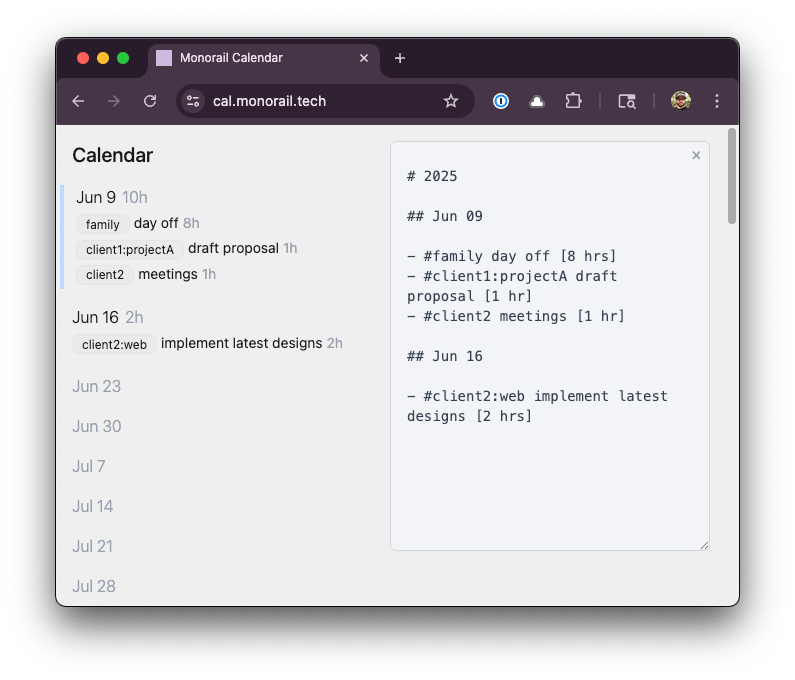Open the 1Password extension icon
795x680 pixels.
pos(501,101)
